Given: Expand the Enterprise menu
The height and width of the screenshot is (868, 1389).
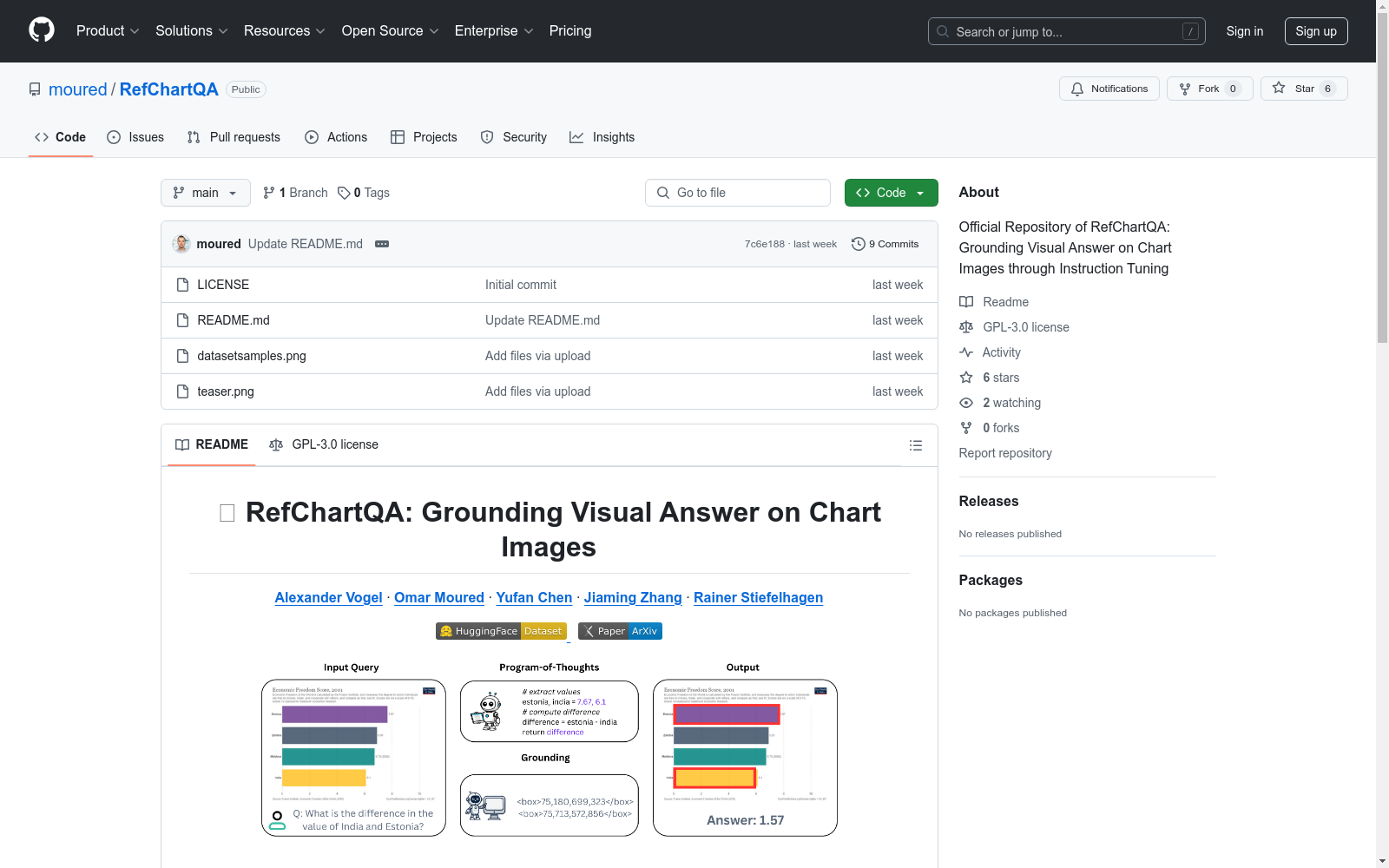Looking at the screenshot, I should tap(495, 31).
